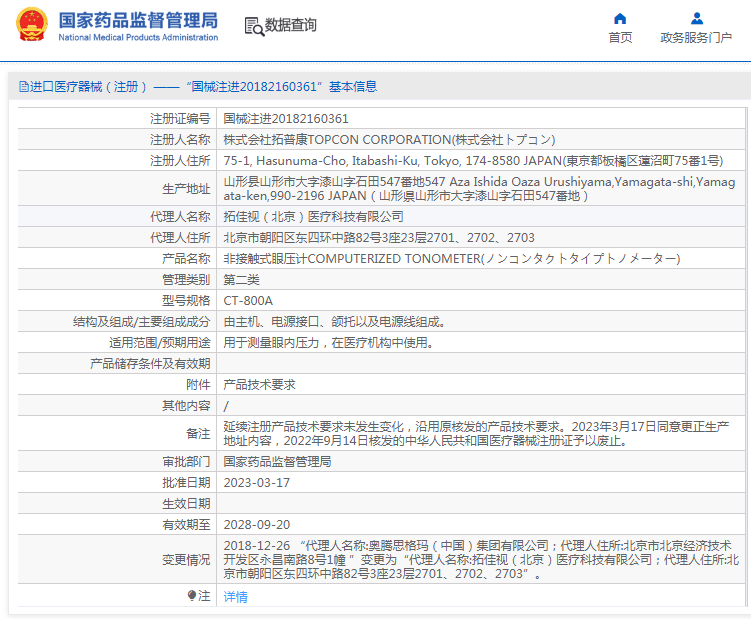Click the 政务服务门户 user icon
Image resolution: width=751 pixels, height=619 pixels.
[696, 19]
